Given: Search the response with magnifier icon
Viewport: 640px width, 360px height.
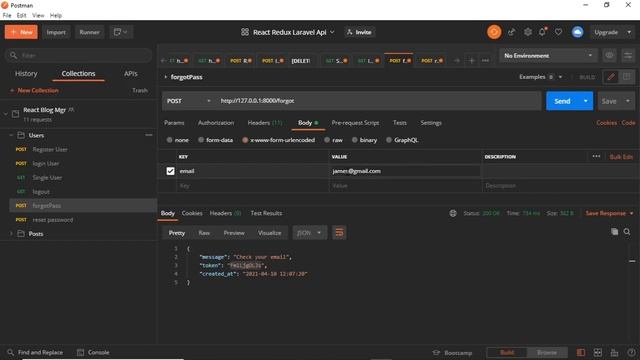Looking at the screenshot, I should pos(627,232).
